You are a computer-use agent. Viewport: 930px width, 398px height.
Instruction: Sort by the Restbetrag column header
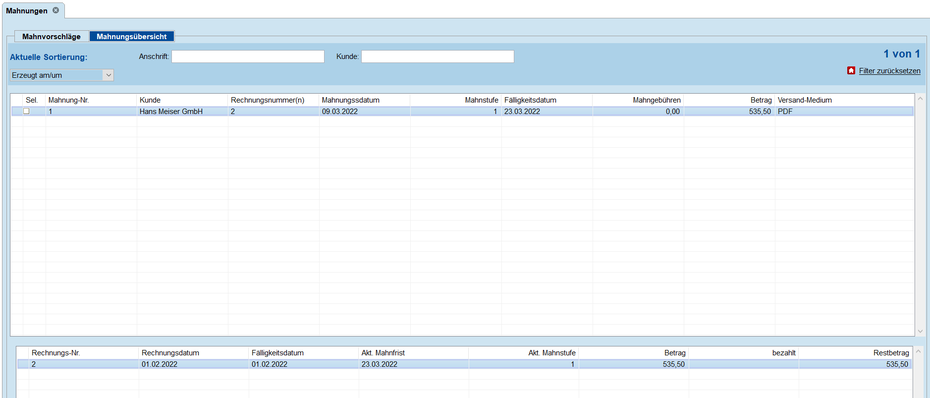855,353
